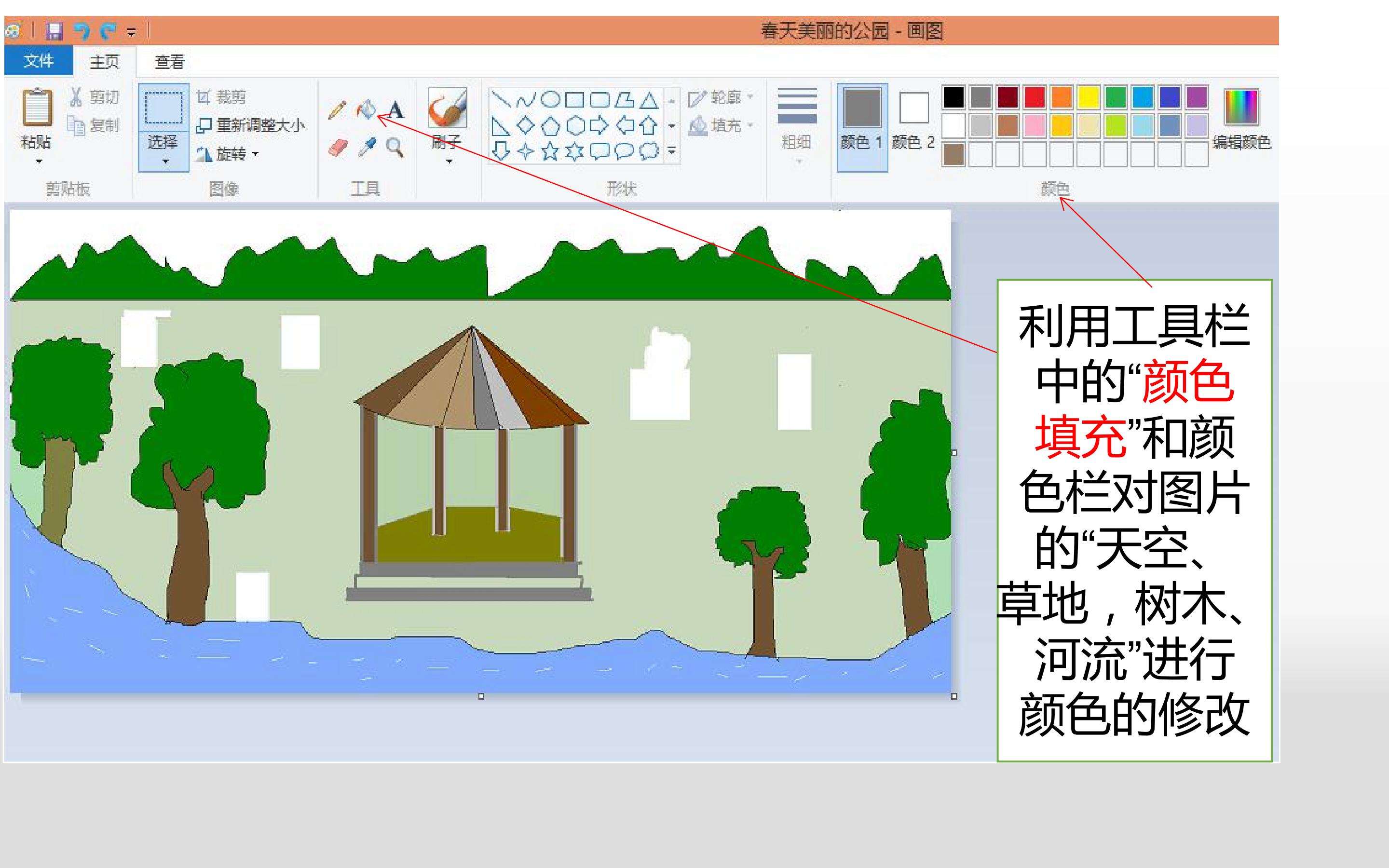This screenshot has width=1389, height=868.
Task: Select the Rectangle shape
Action: (x=574, y=100)
